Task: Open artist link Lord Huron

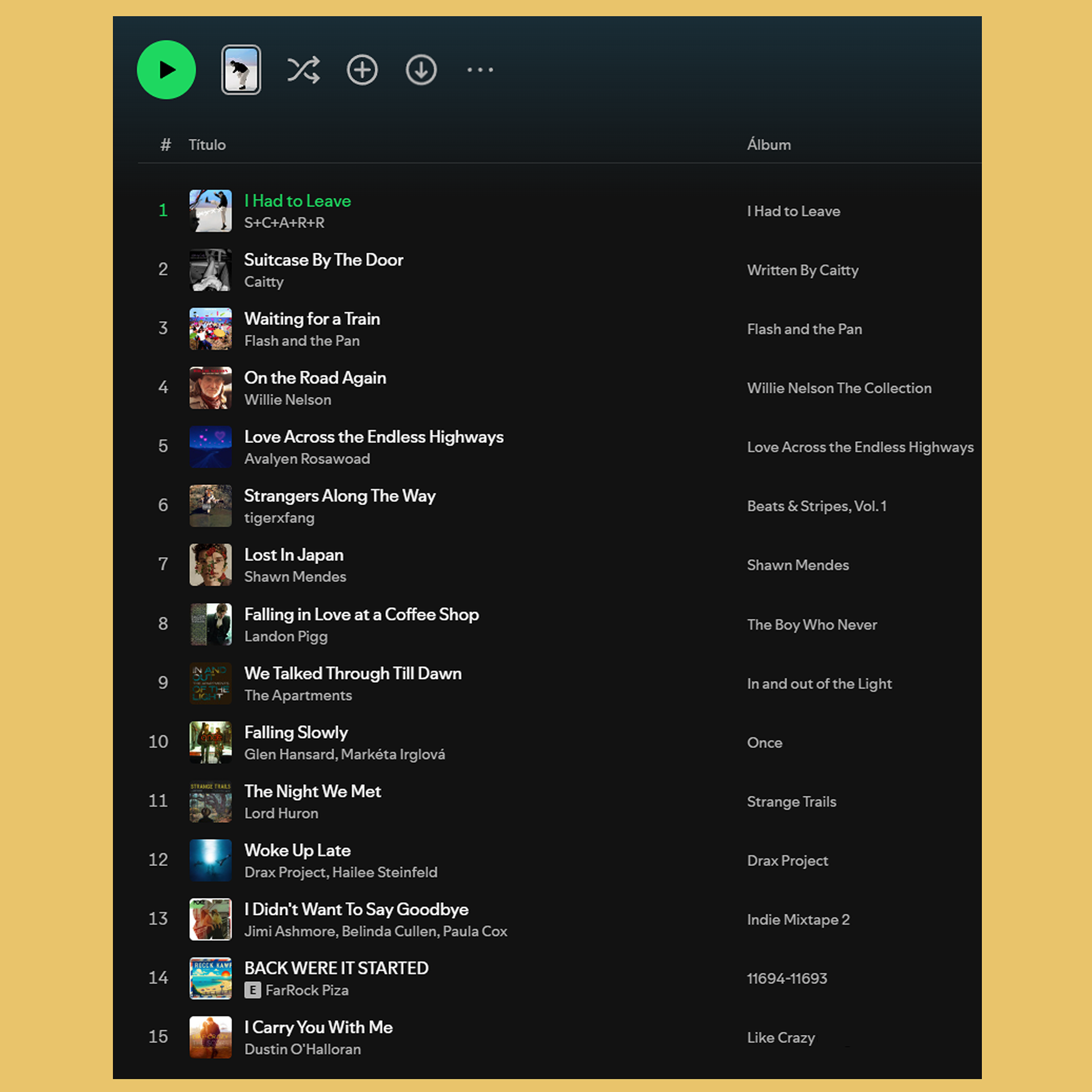Action: point(281,813)
